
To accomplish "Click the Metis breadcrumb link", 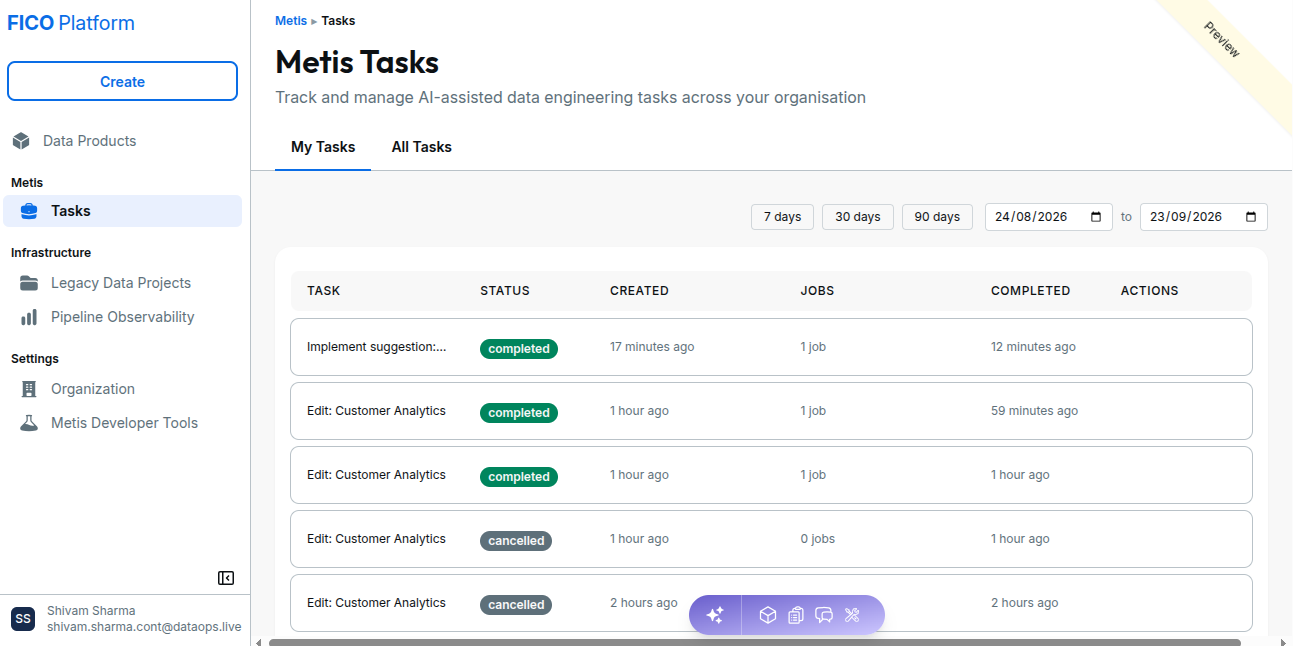I will pos(291,21).
